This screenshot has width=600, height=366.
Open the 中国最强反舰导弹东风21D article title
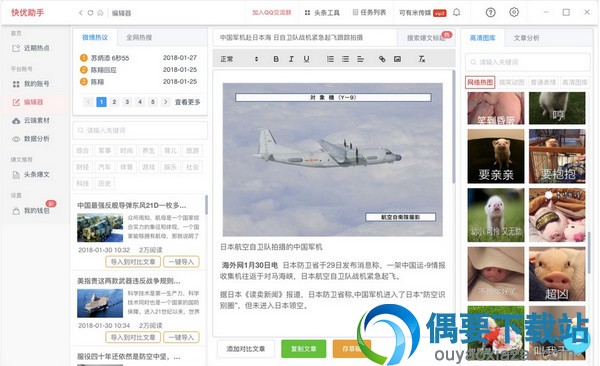pos(132,206)
